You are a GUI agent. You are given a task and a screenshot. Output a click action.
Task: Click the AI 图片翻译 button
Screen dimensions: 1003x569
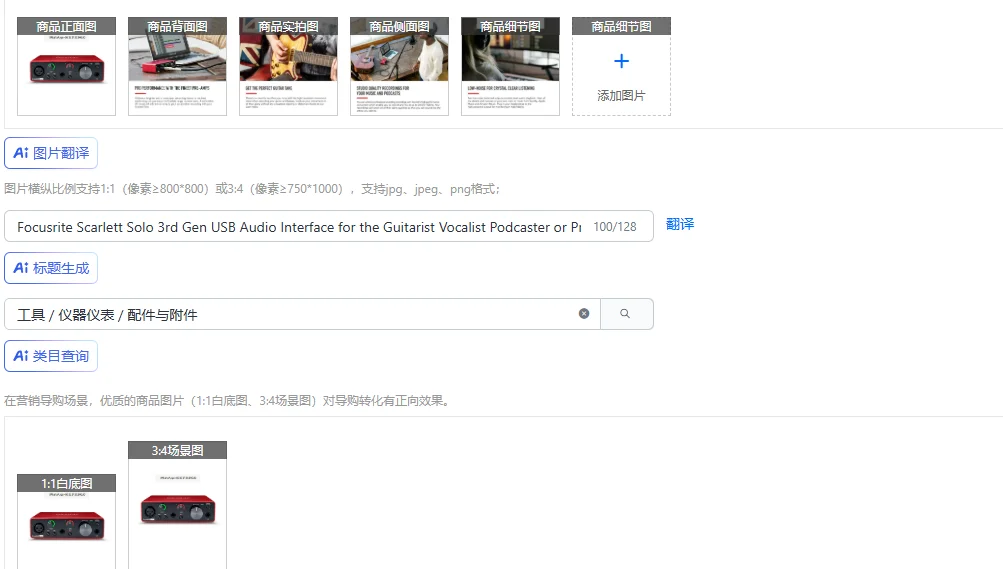coord(51,153)
